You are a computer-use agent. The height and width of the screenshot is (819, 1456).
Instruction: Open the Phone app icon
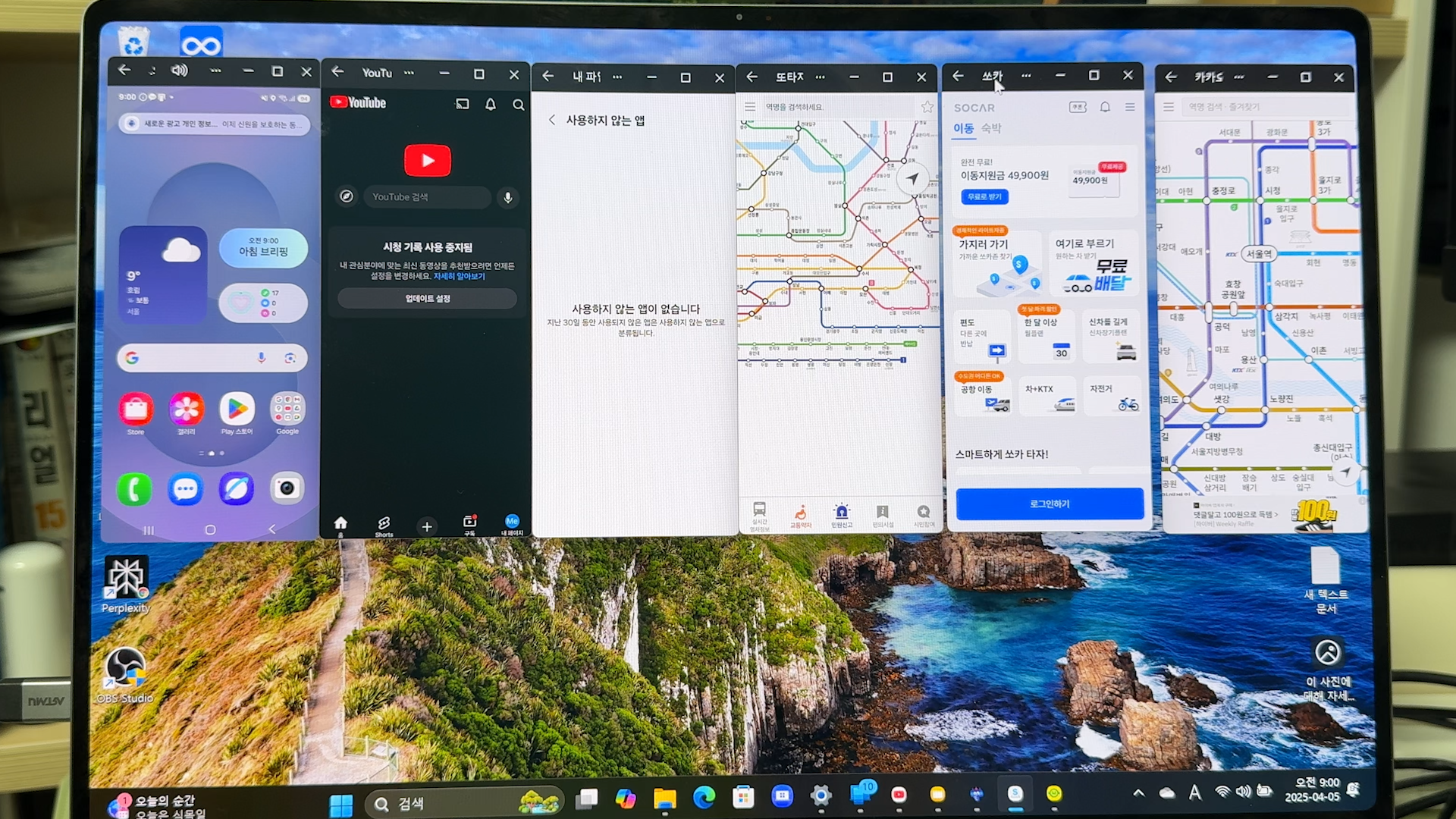point(134,489)
